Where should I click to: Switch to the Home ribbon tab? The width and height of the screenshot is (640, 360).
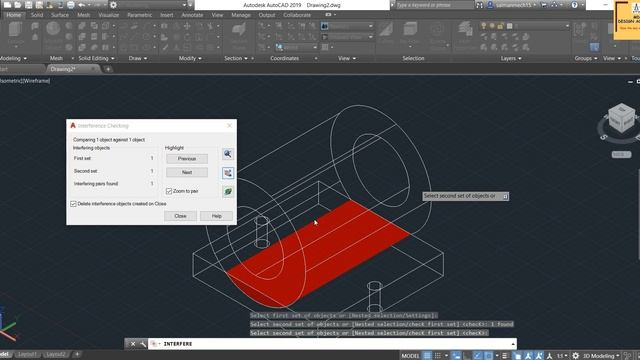pos(13,15)
